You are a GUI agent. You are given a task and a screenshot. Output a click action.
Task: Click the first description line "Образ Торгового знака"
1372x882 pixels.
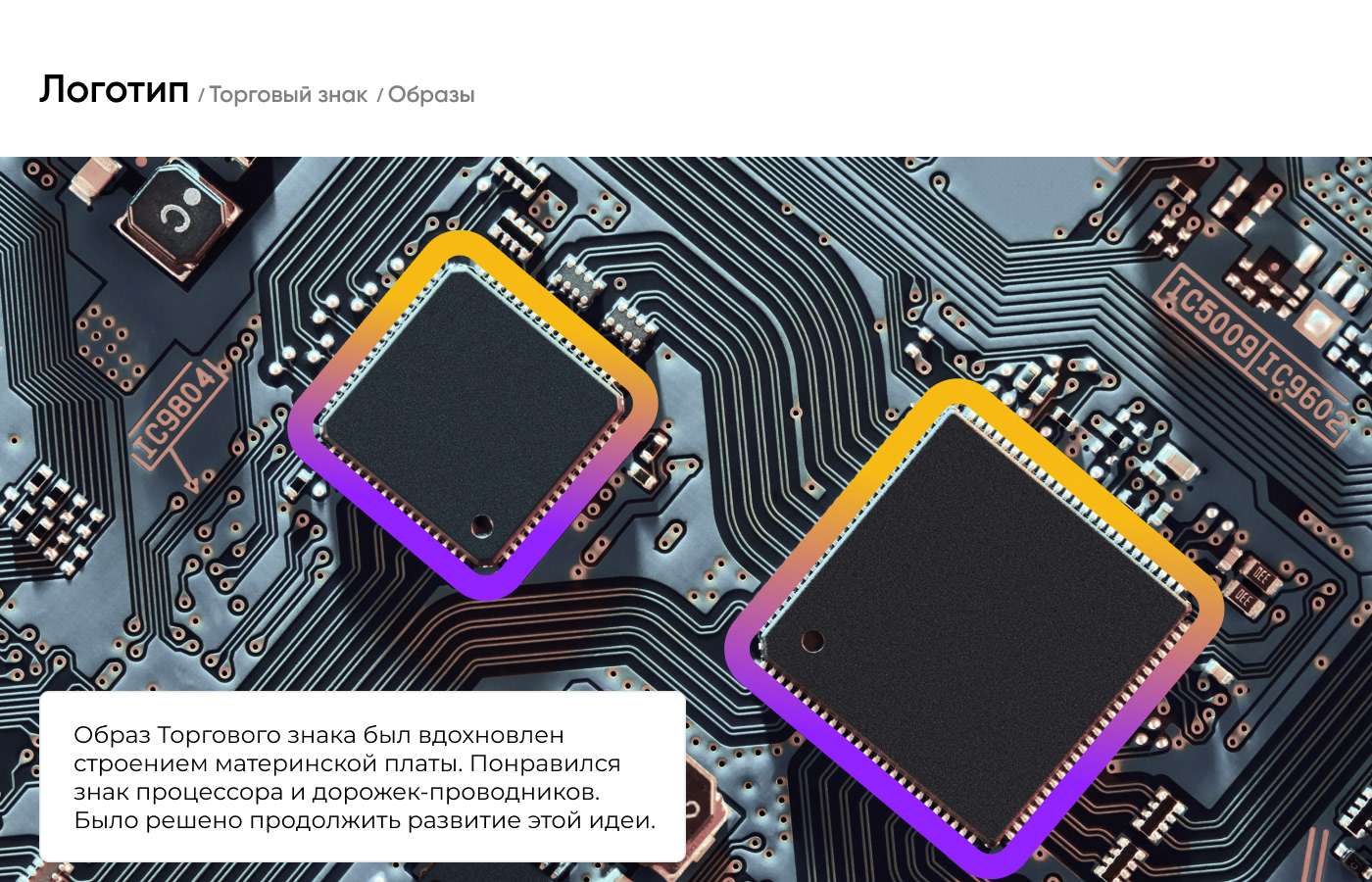319,735
